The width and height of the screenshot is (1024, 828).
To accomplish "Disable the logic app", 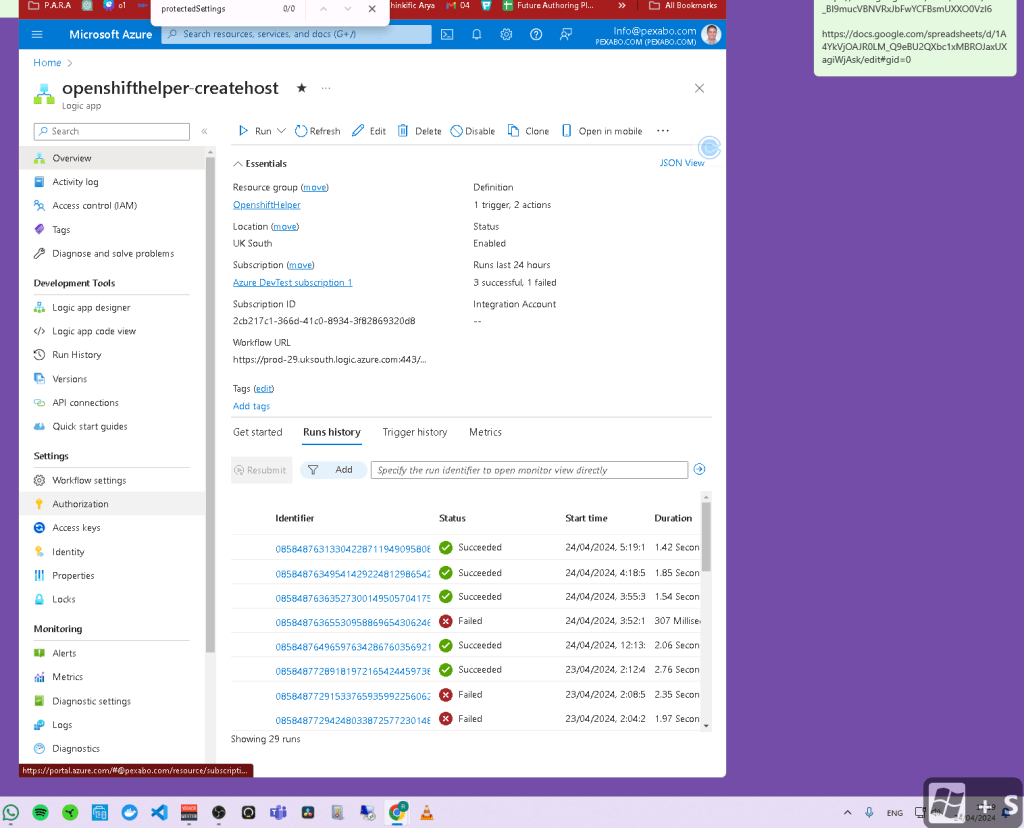I will [473, 131].
